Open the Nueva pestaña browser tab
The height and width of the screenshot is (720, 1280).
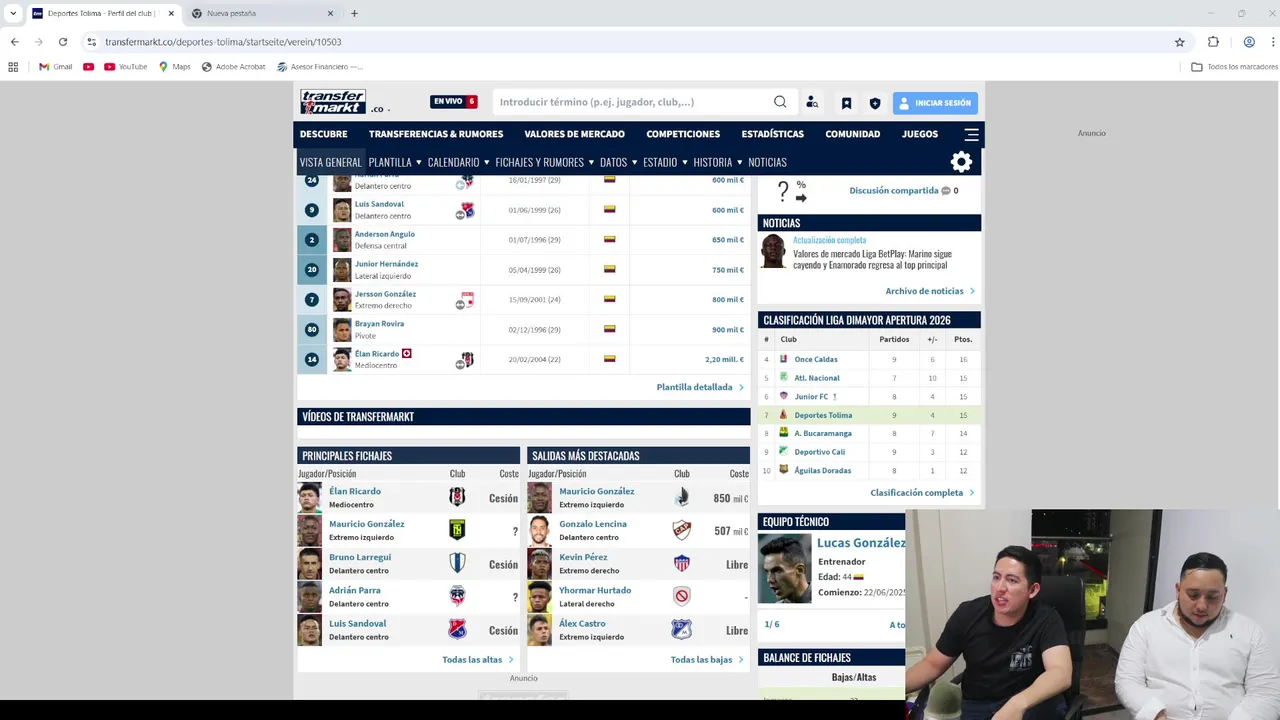pos(261,13)
